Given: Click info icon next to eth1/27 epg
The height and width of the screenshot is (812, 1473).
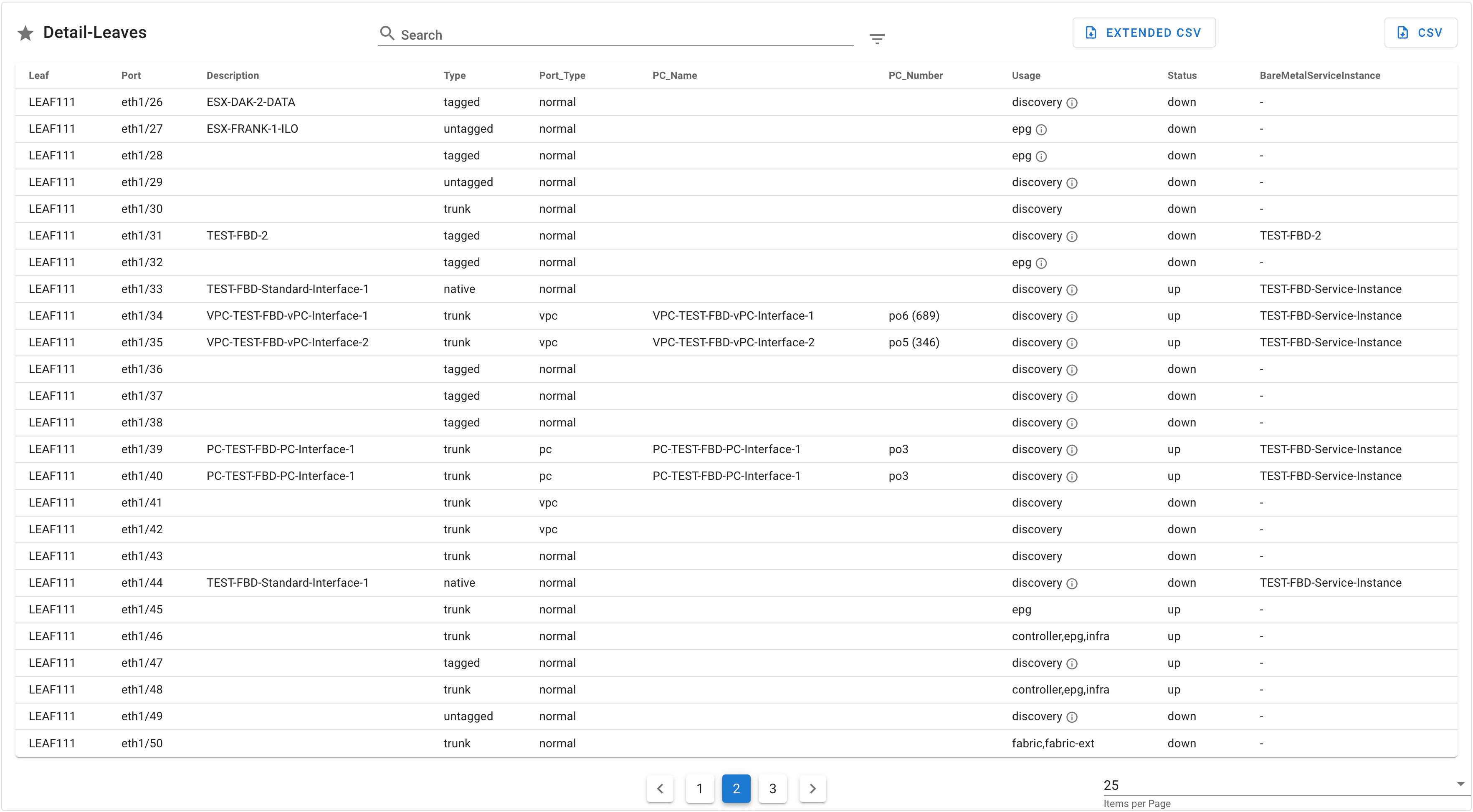Looking at the screenshot, I should 1041,130.
